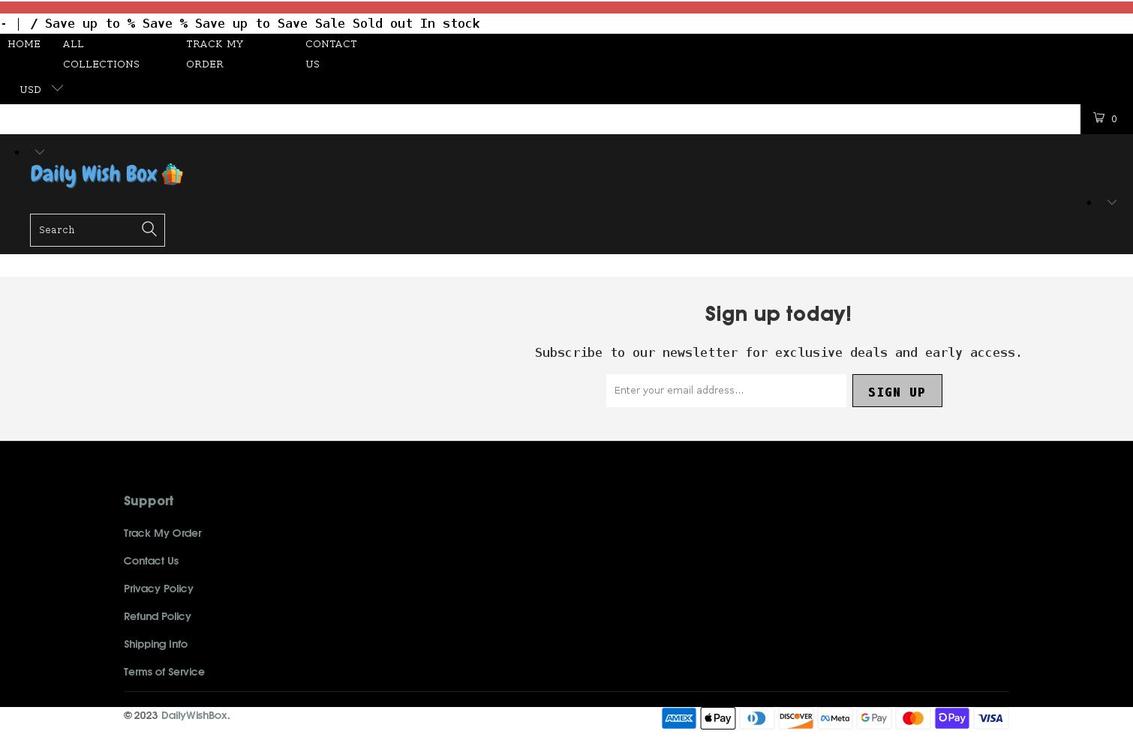This screenshot has width=1133, height=740.
Task: Open Terms of Service footer link
Action: tap(164, 671)
